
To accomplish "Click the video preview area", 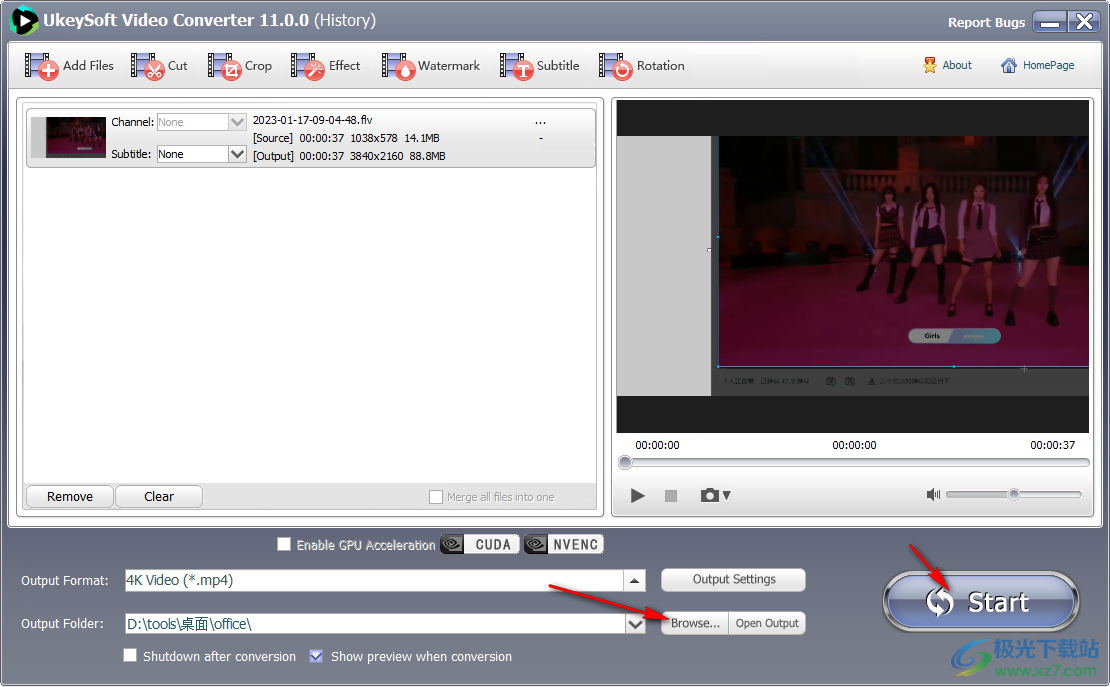I will [x=852, y=266].
